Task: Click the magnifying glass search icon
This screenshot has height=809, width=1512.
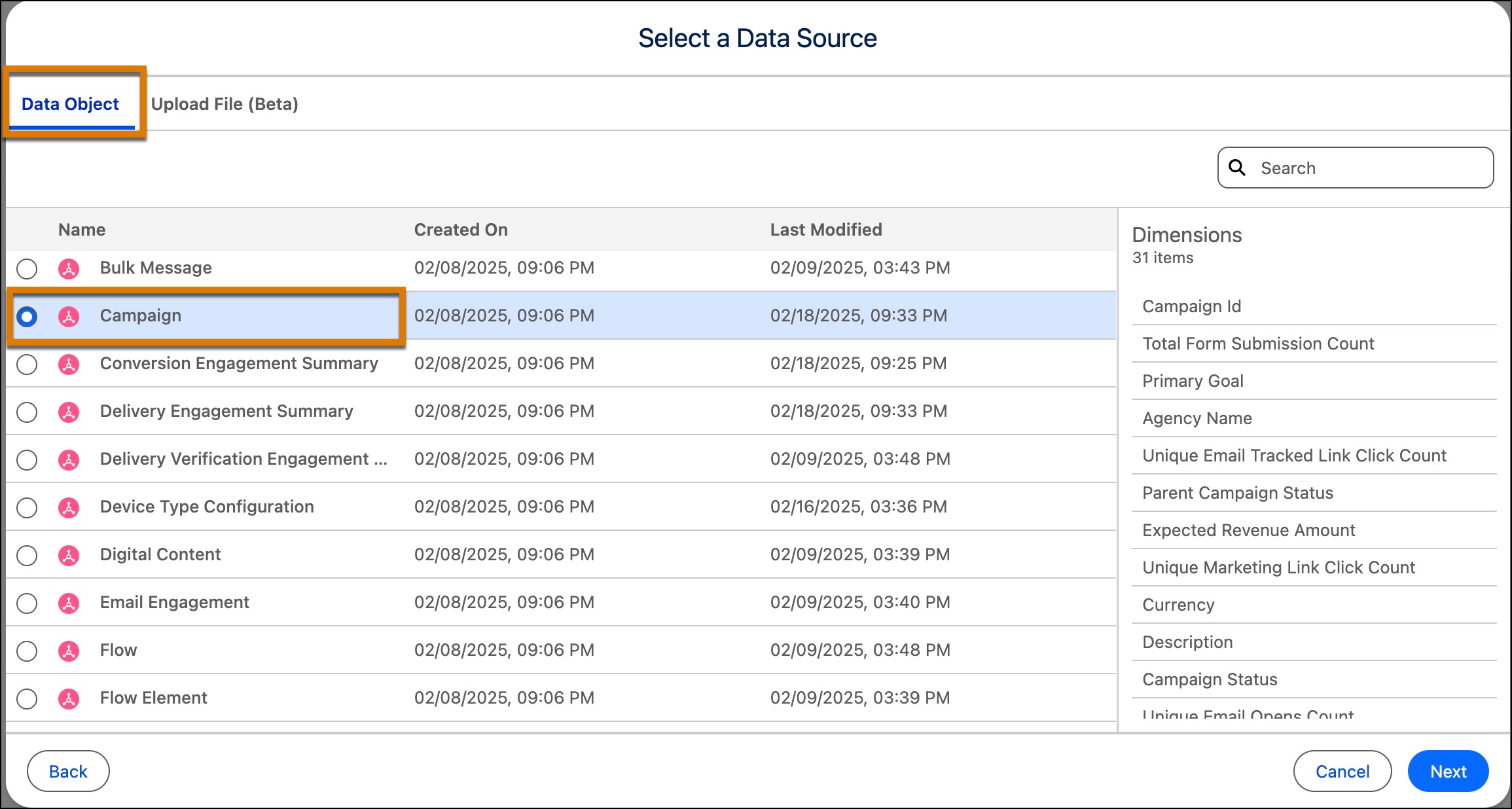Action: [x=1237, y=168]
